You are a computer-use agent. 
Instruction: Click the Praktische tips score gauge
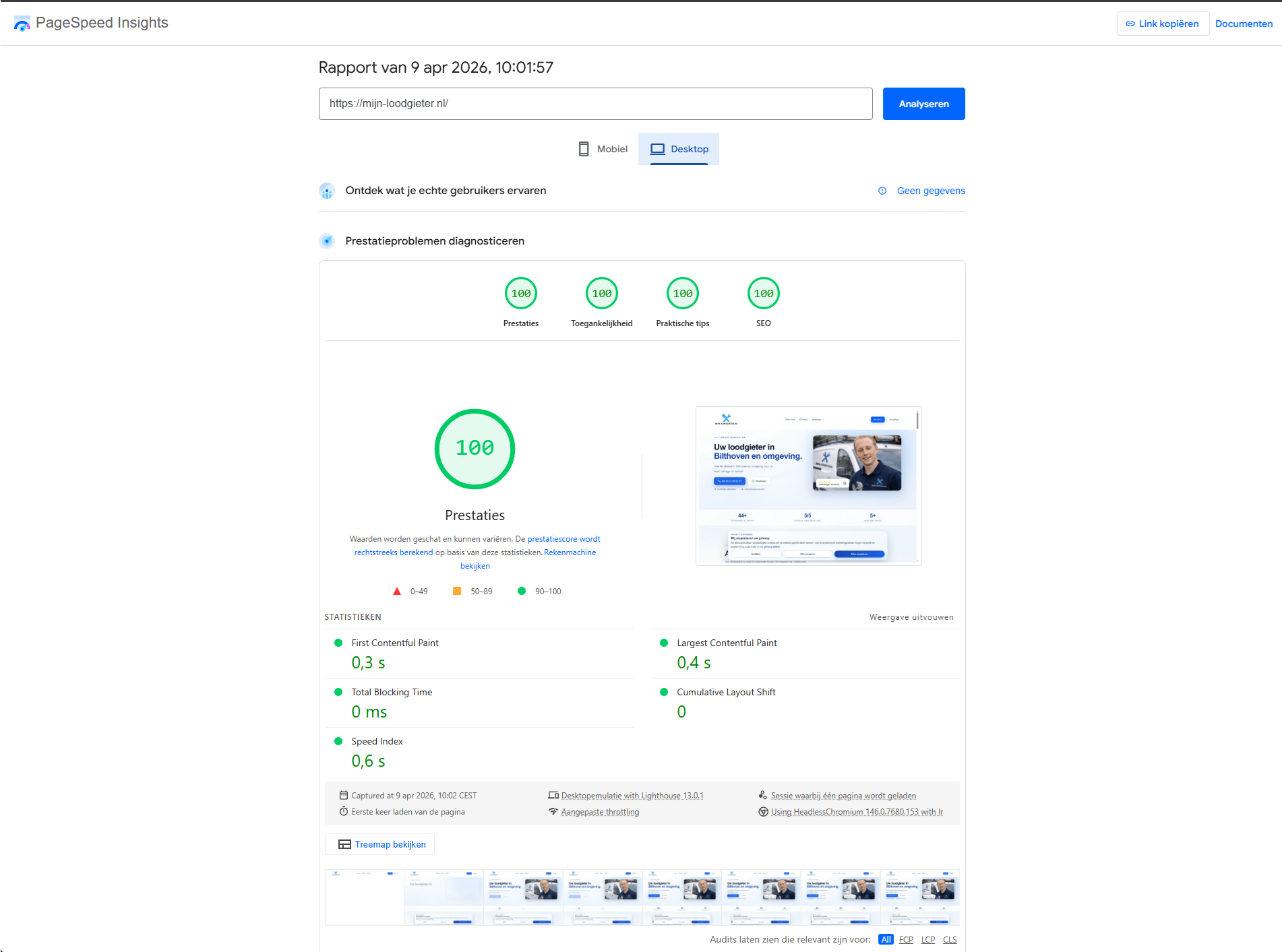(682, 294)
